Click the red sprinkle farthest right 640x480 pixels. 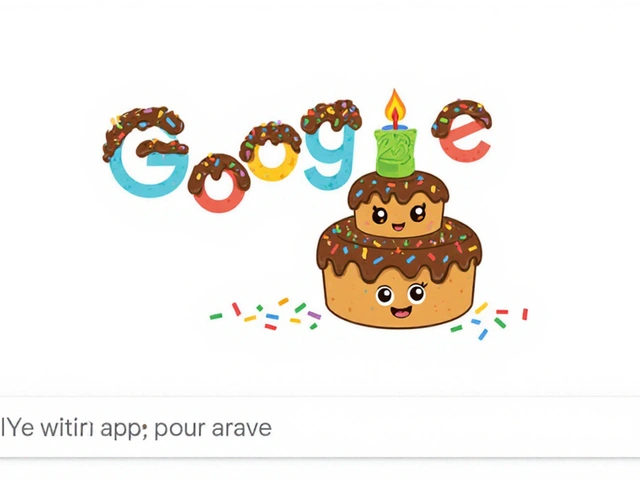(525, 314)
